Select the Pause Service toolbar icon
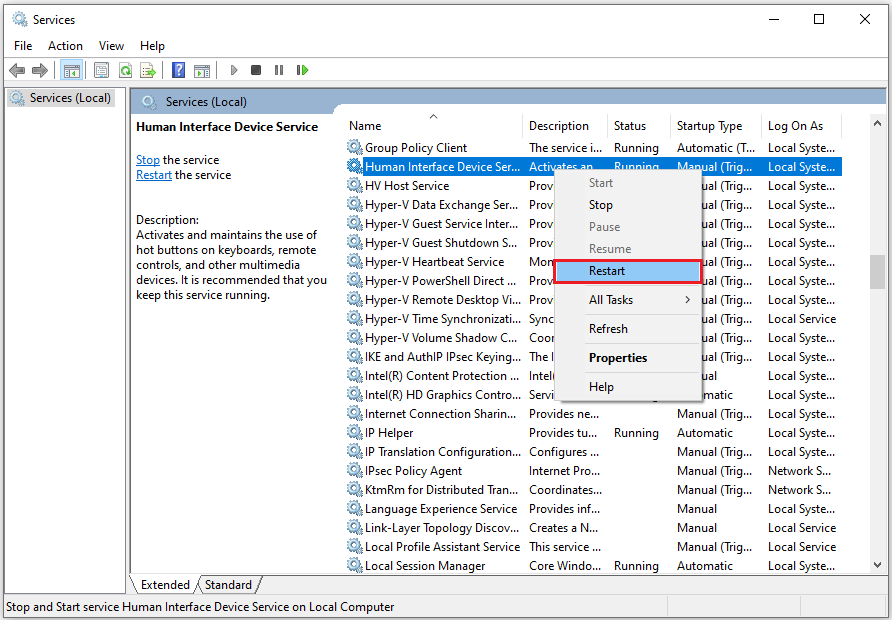 [278, 70]
